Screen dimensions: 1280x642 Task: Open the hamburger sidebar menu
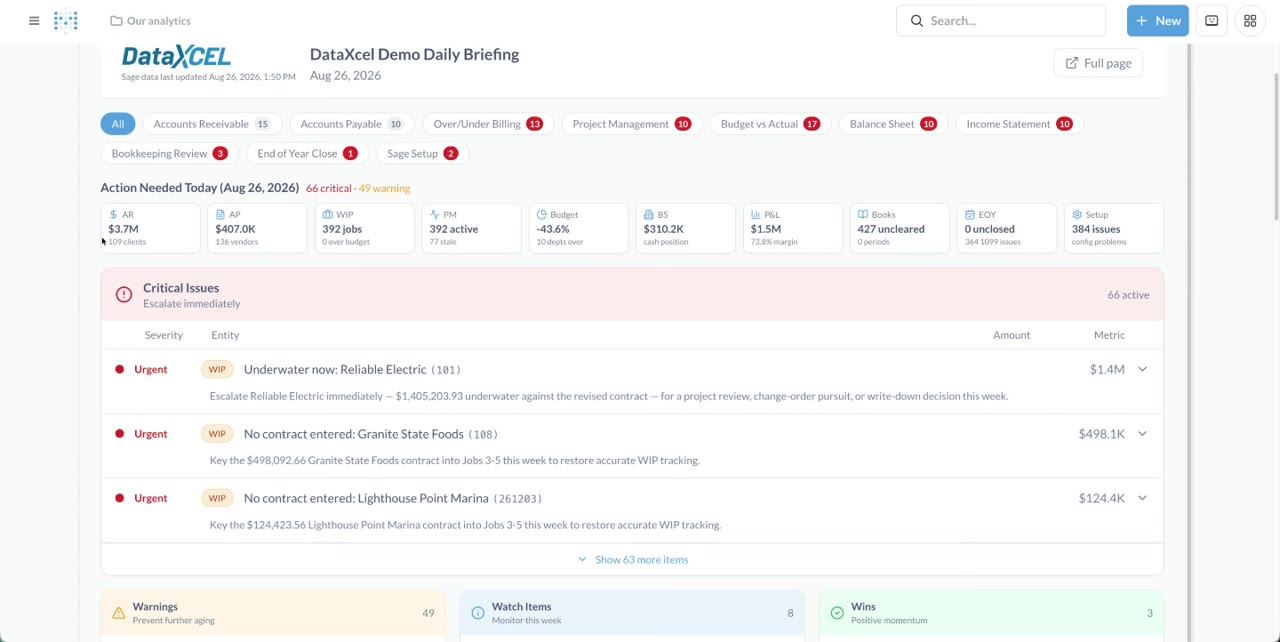coord(34,21)
